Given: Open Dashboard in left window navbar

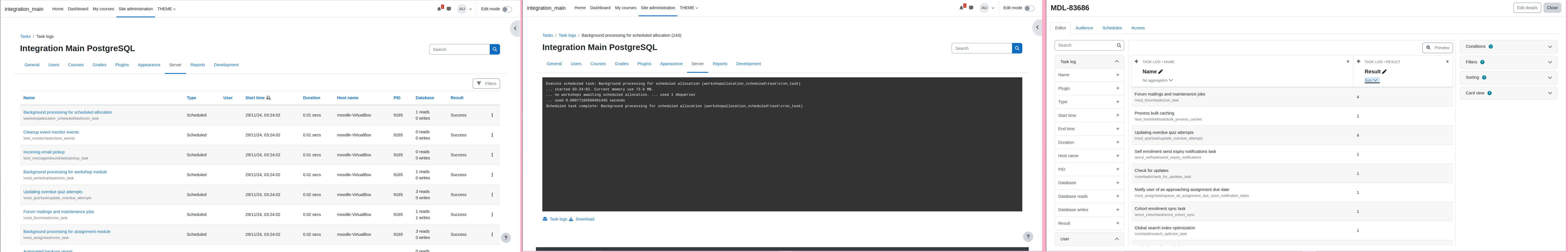Looking at the screenshot, I should click(x=78, y=9).
